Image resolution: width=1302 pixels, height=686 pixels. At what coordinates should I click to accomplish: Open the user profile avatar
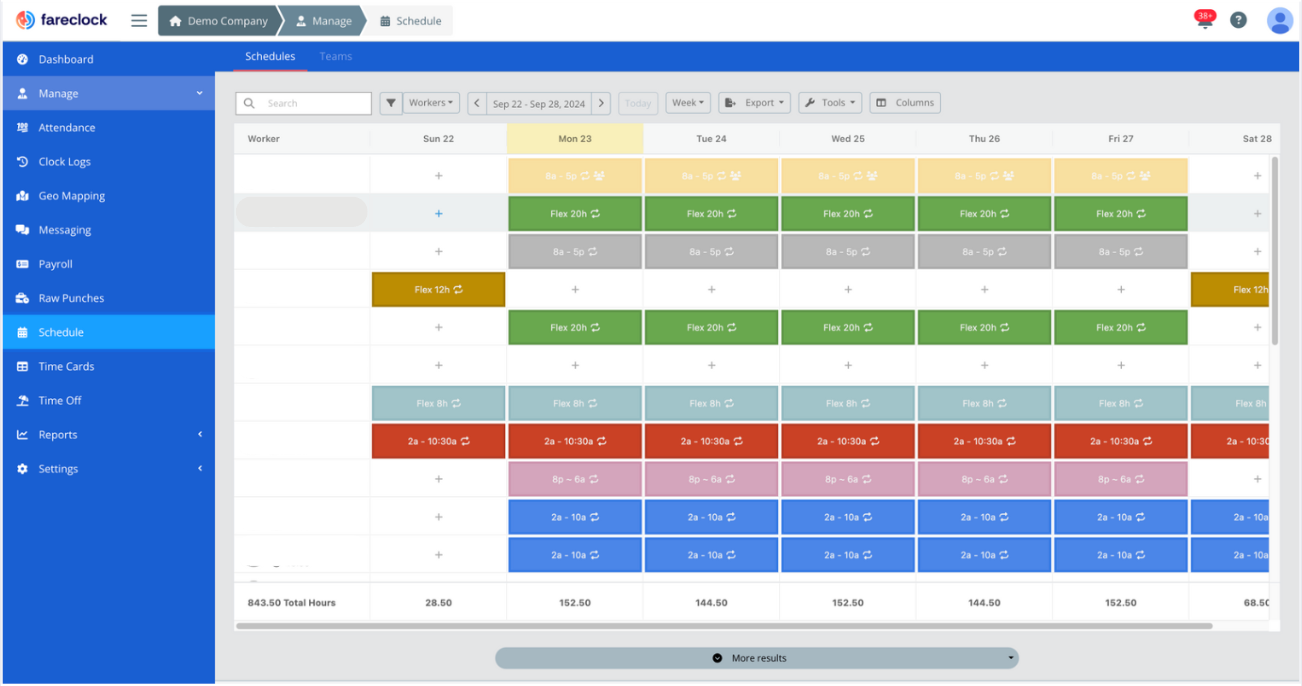coord(1280,20)
